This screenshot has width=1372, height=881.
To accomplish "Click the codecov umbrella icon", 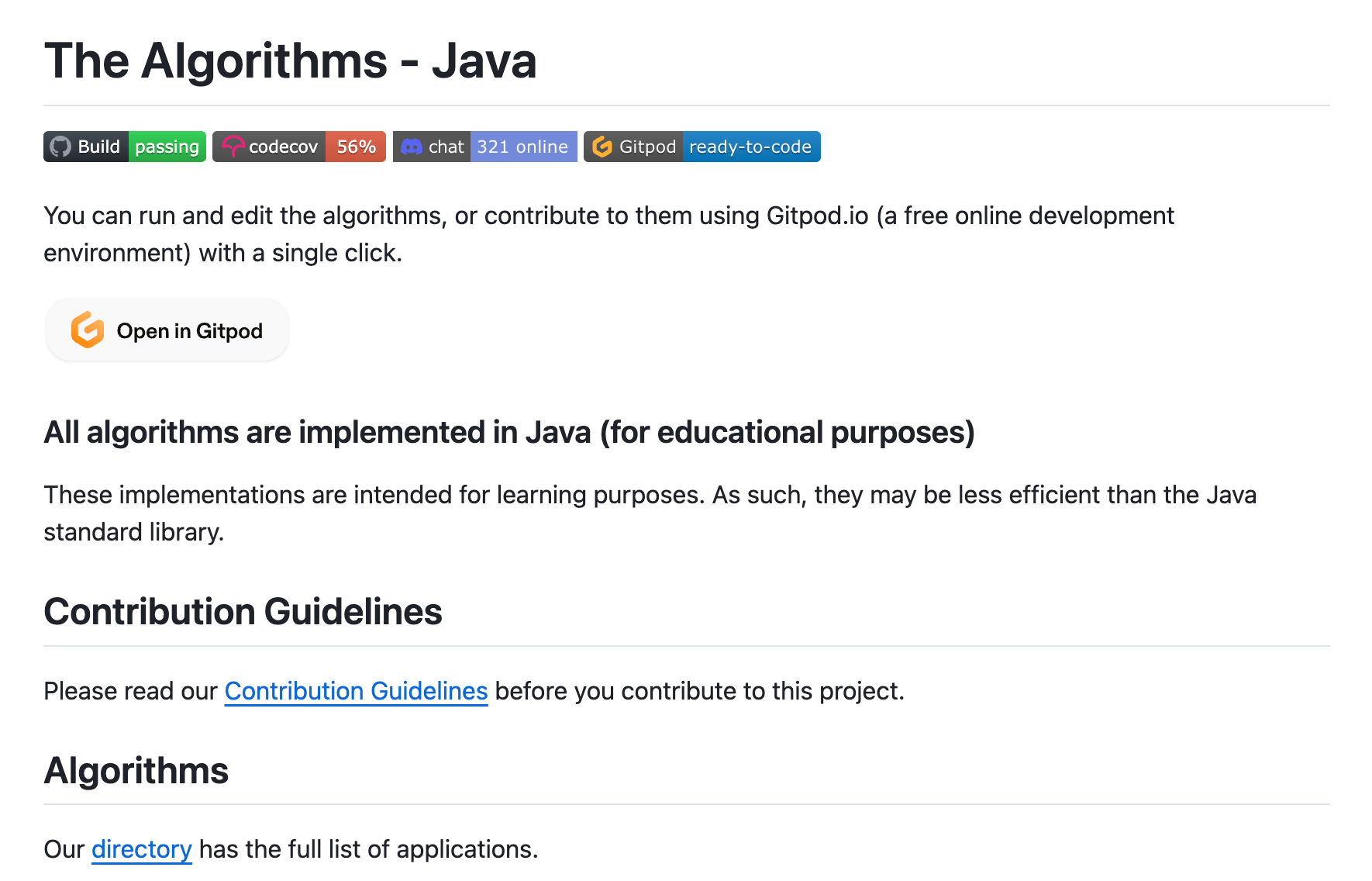I will [x=233, y=147].
